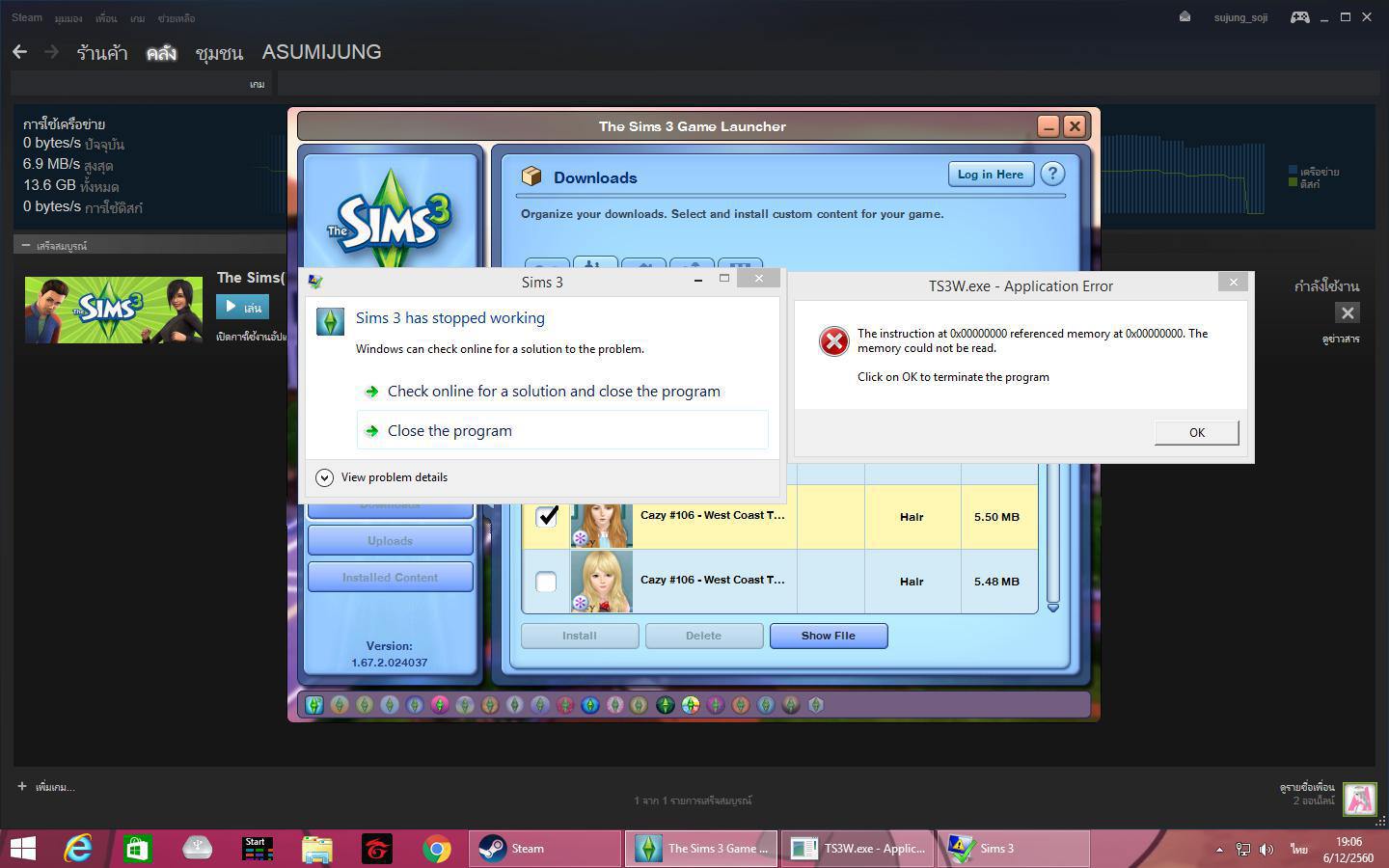Viewport: 1389px width, 868px height.
Task: Click เพิ่มเกม add game link
Action: click(x=46, y=787)
